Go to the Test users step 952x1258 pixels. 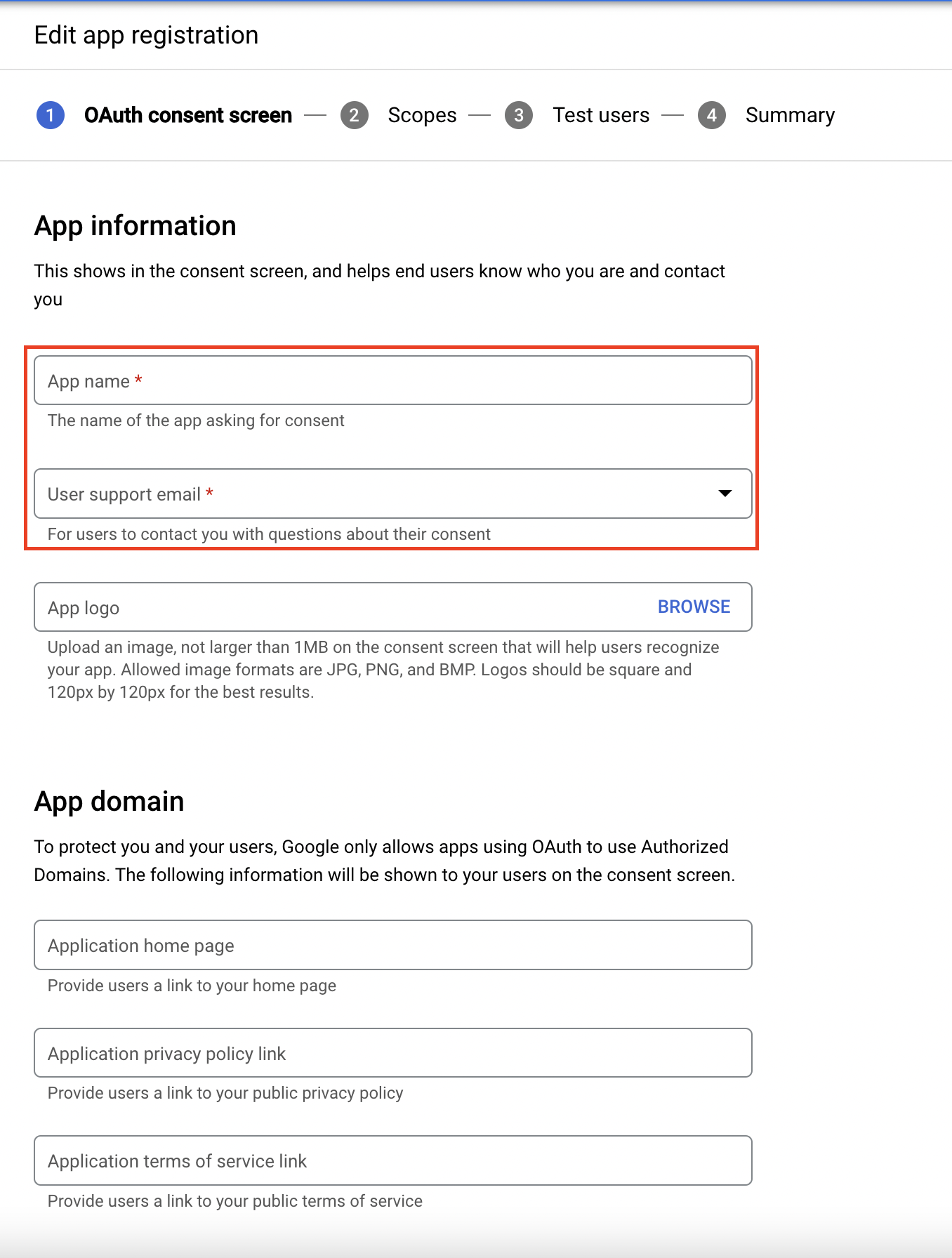pos(601,115)
